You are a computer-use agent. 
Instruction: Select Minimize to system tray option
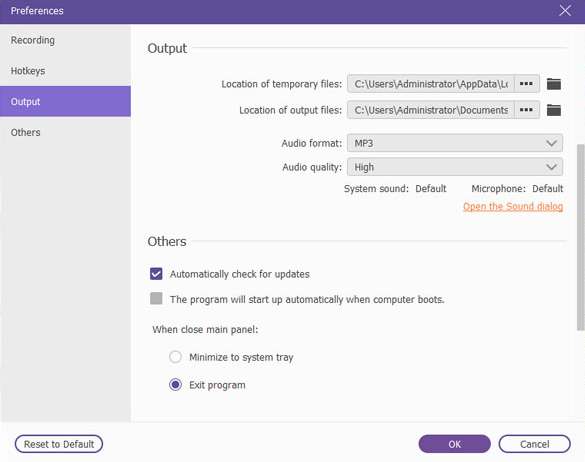(x=175, y=357)
